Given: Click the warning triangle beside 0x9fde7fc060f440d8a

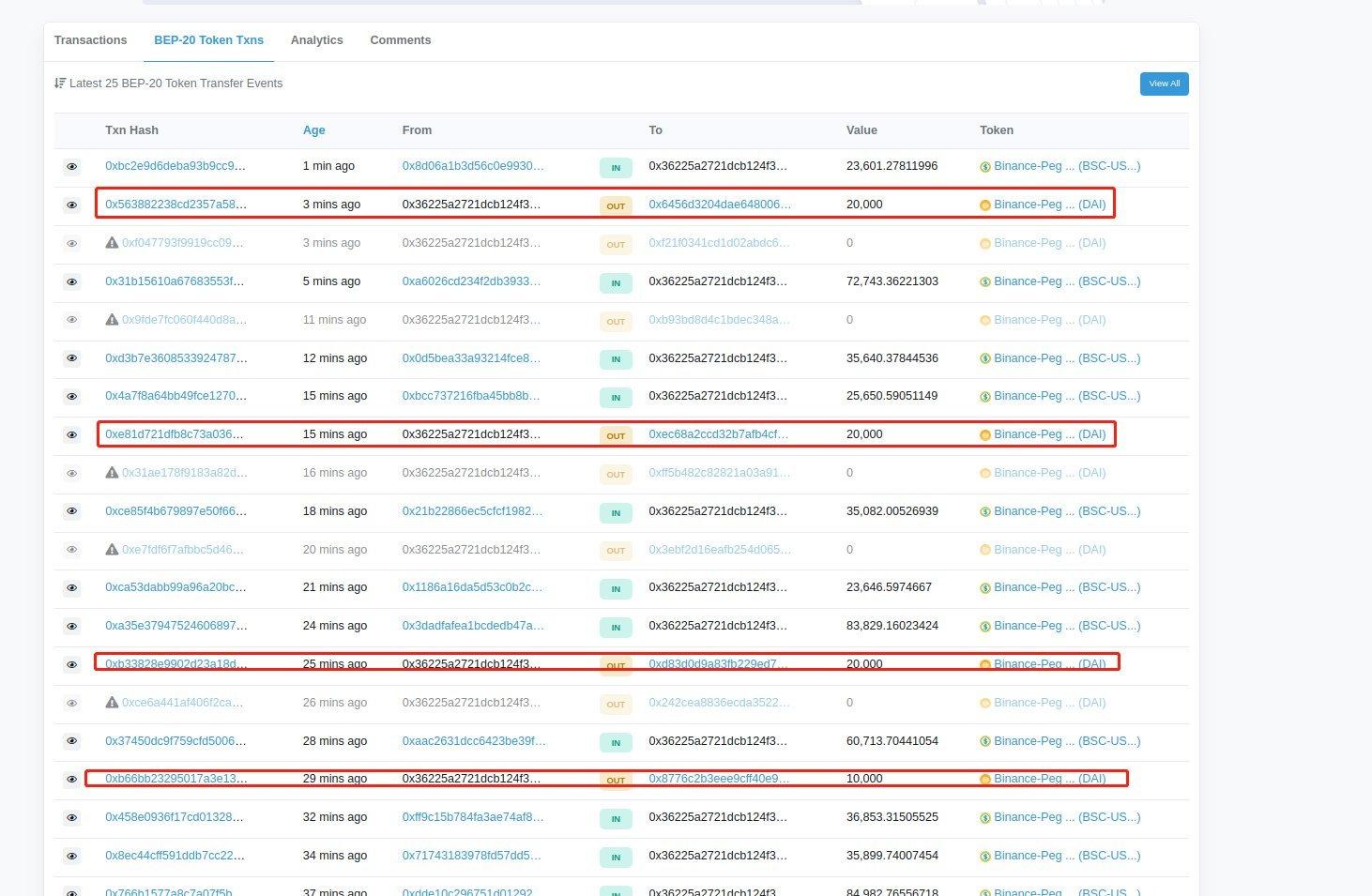Looking at the screenshot, I should coord(112,319).
